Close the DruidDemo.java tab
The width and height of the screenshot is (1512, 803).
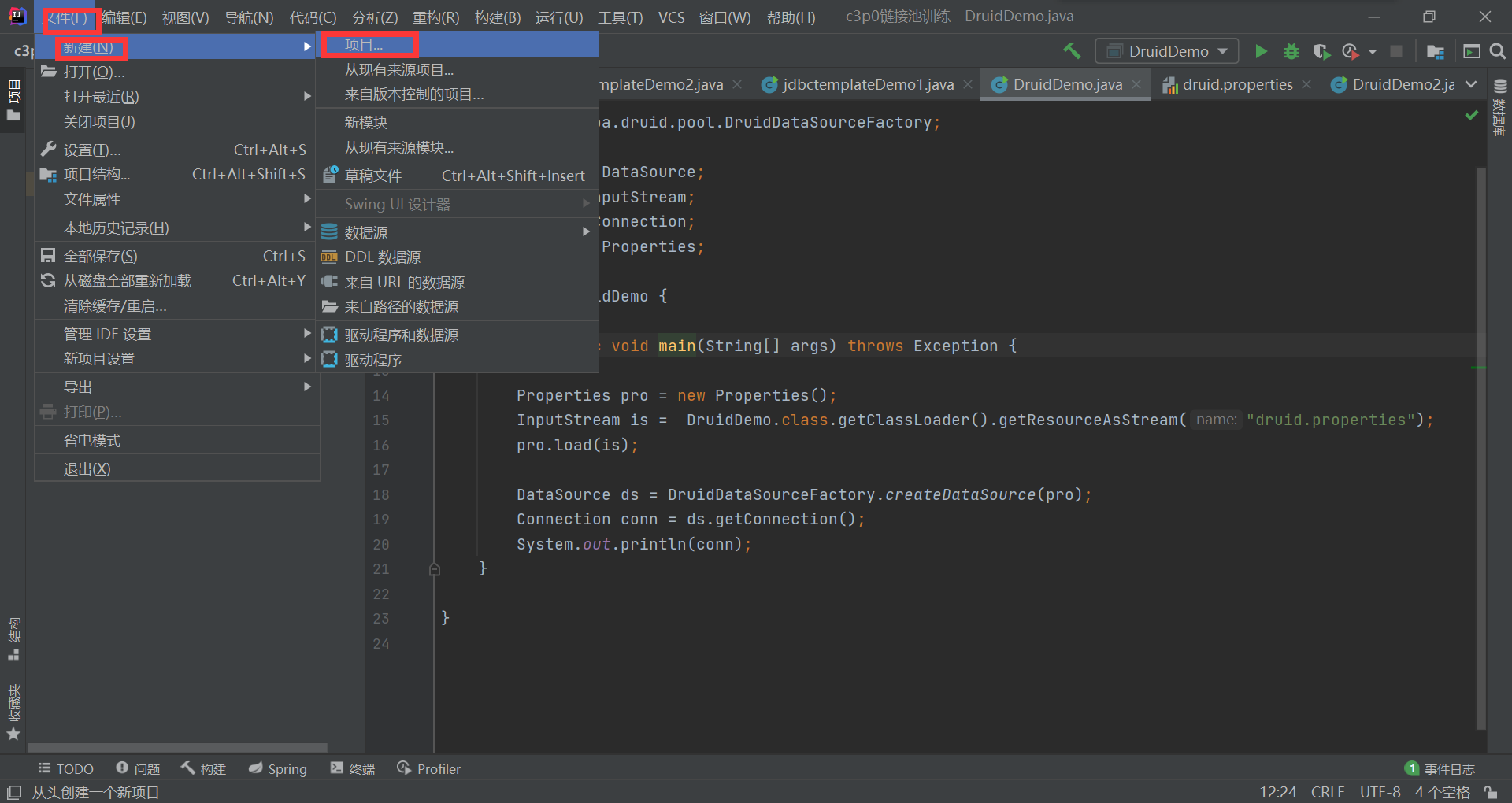pyautogui.click(x=1136, y=84)
